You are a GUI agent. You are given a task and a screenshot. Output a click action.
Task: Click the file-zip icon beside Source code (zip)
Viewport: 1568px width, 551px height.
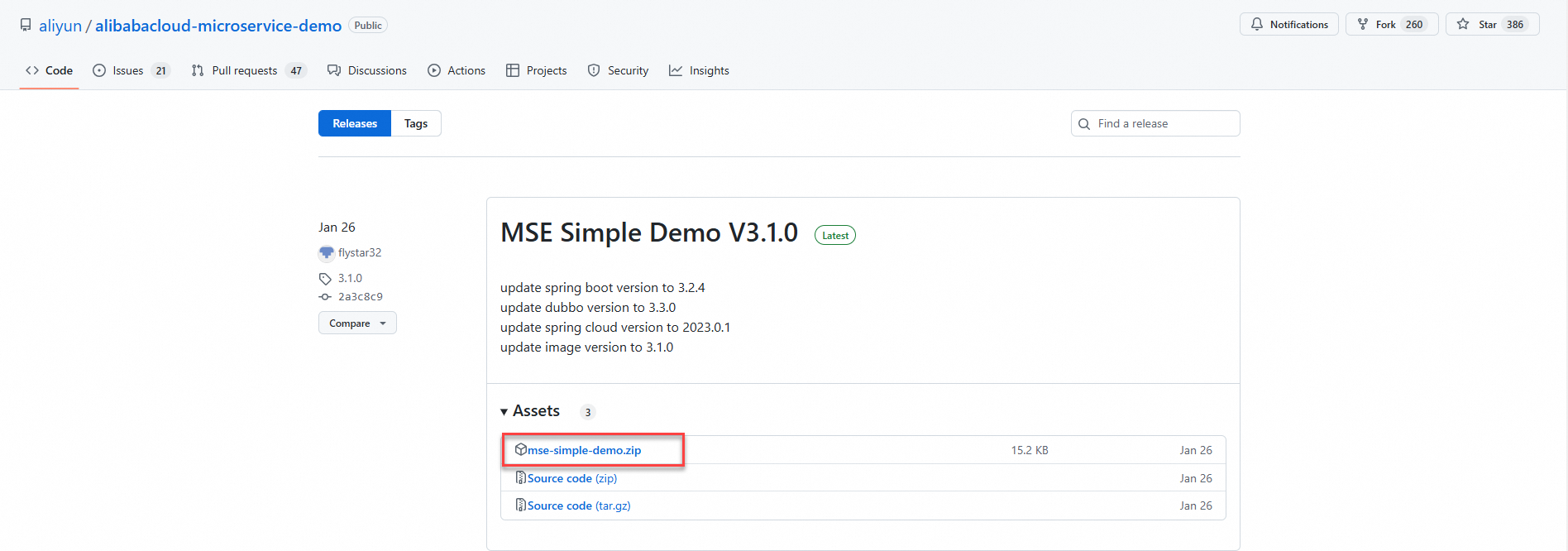[521, 477]
